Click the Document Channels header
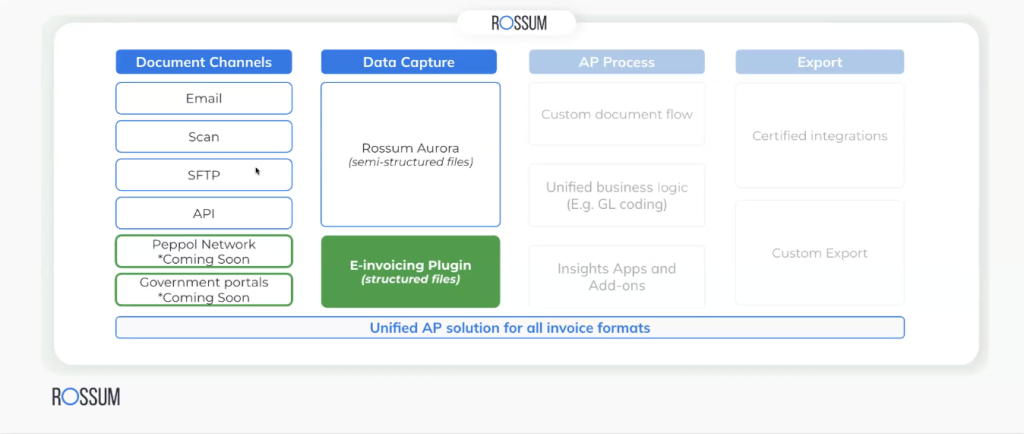This screenshot has height=434, width=1024. click(204, 62)
